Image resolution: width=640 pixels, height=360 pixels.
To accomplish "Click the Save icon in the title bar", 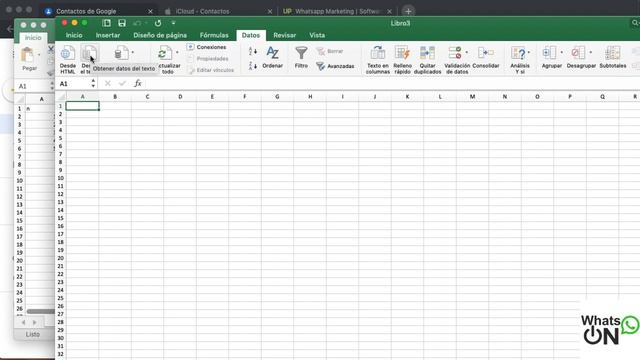I will coord(122,23).
